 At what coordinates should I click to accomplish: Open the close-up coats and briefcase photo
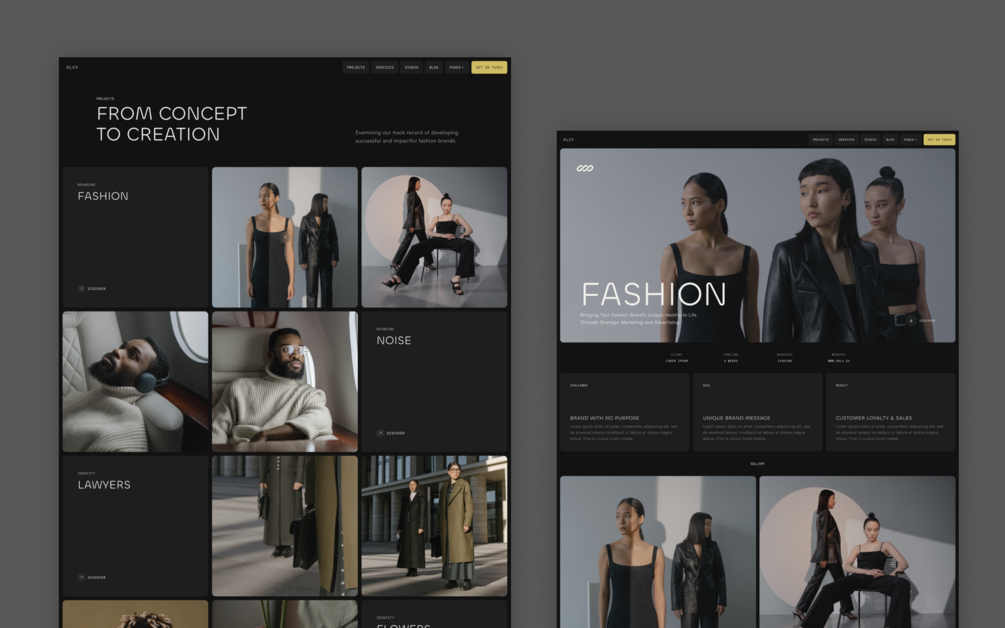click(285, 526)
